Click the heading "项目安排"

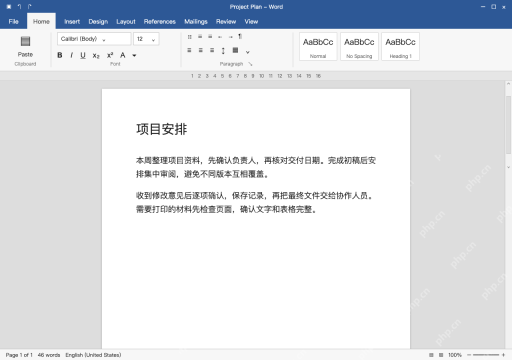coord(162,129)
